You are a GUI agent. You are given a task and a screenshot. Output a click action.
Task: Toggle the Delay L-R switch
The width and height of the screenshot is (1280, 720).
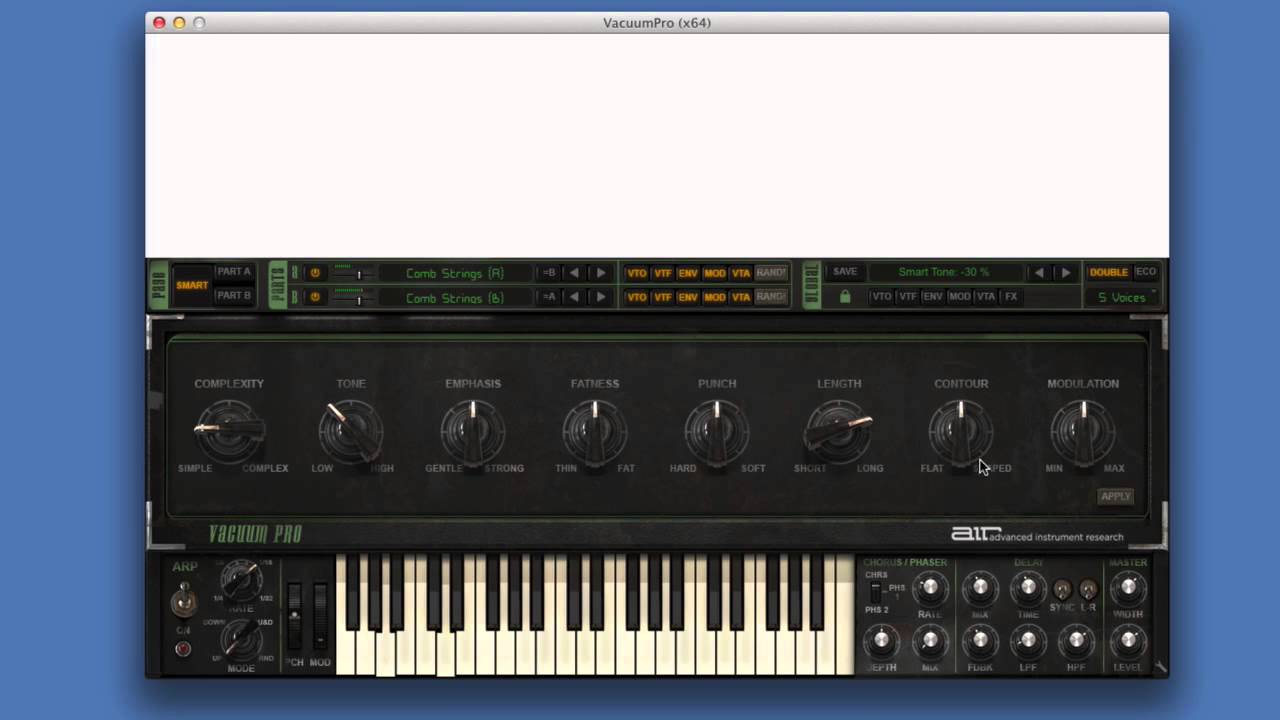(x=1088, y=590)
